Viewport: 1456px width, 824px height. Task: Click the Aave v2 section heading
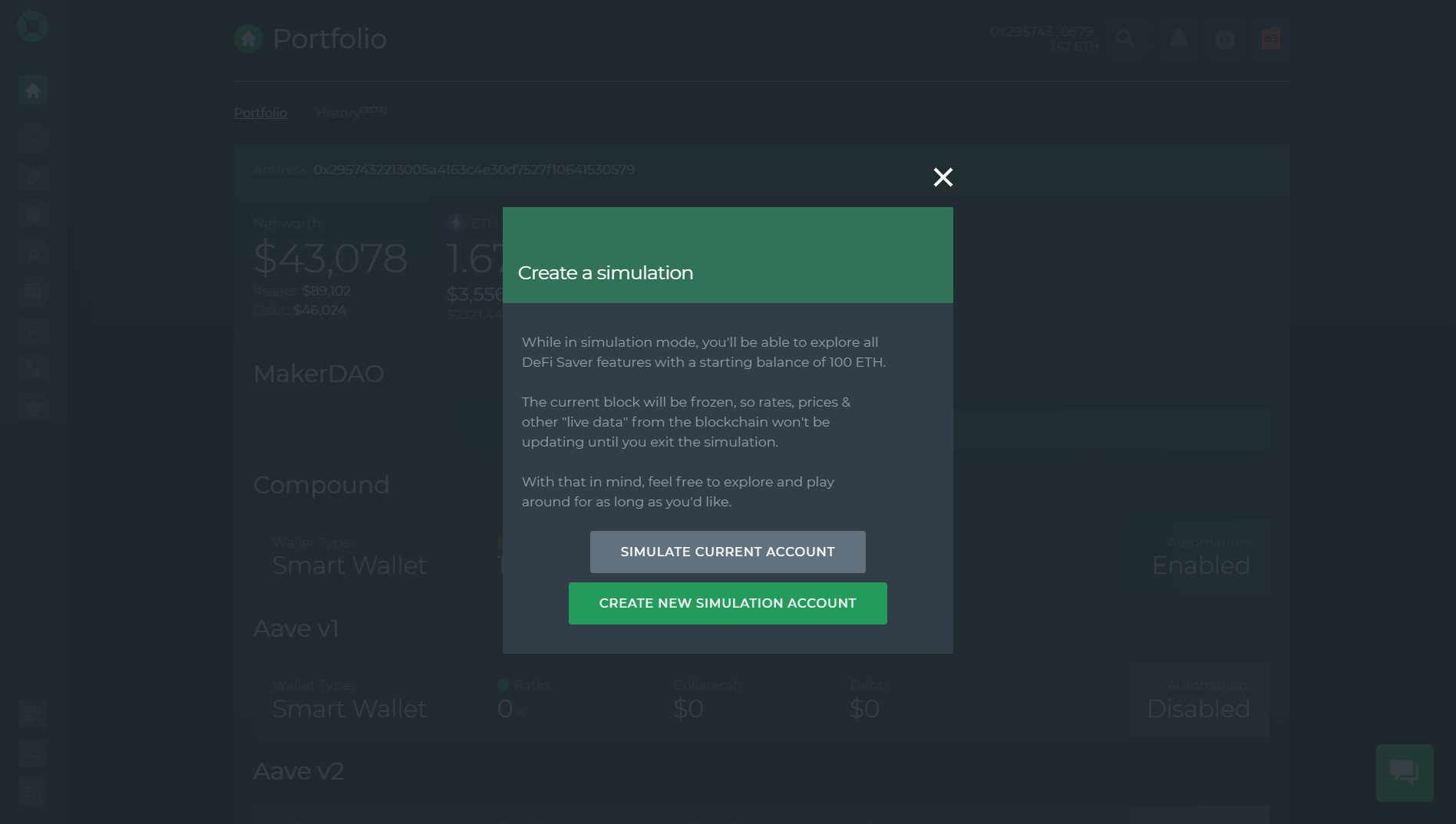click(299, 771)
